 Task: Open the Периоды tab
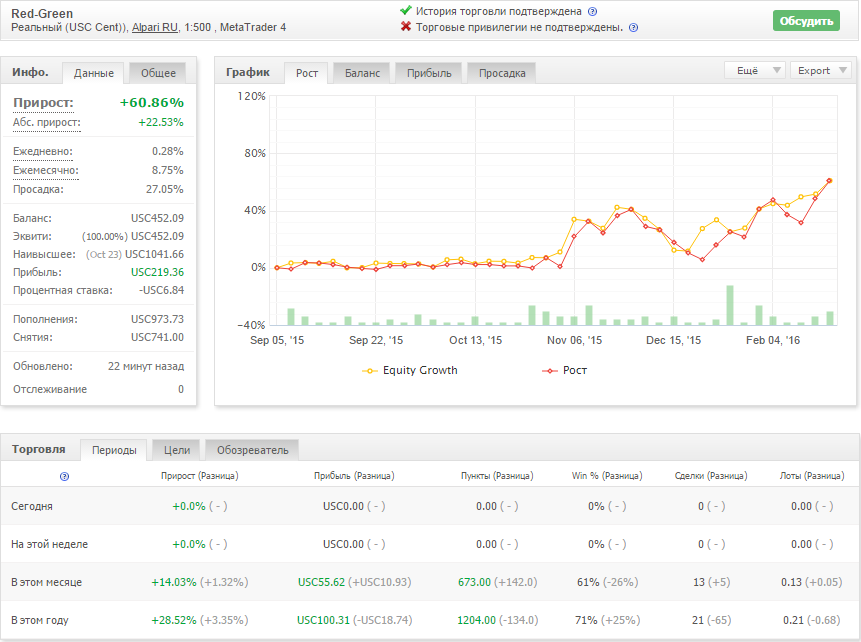[114, 450]
